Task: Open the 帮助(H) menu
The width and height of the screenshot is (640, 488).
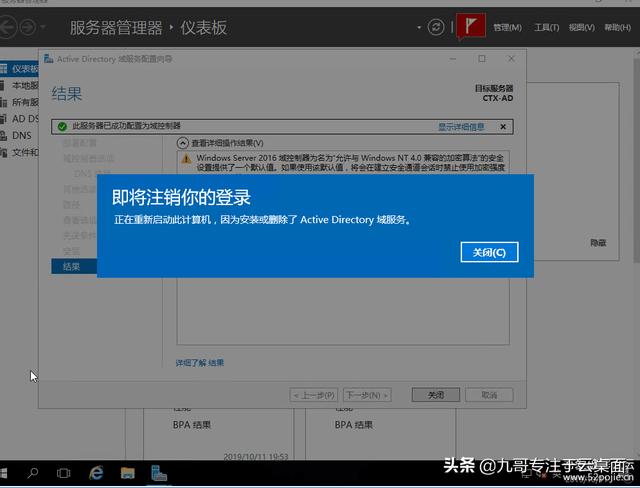Action: point(618,27)
